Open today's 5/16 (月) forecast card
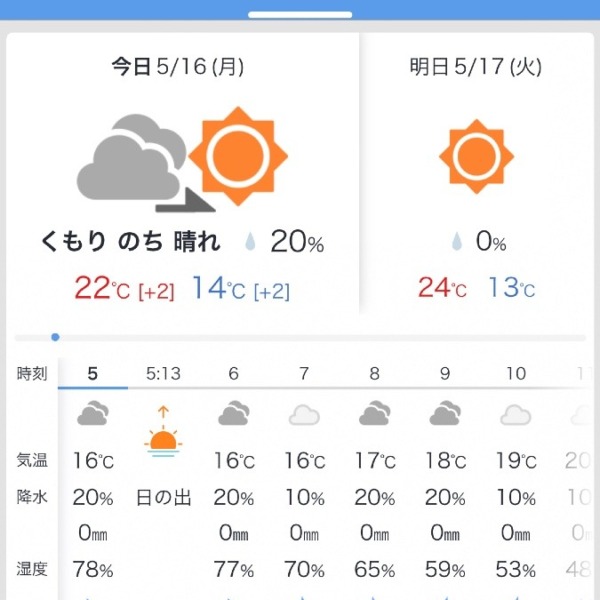The image size is (600, 600). click(183, 173)
